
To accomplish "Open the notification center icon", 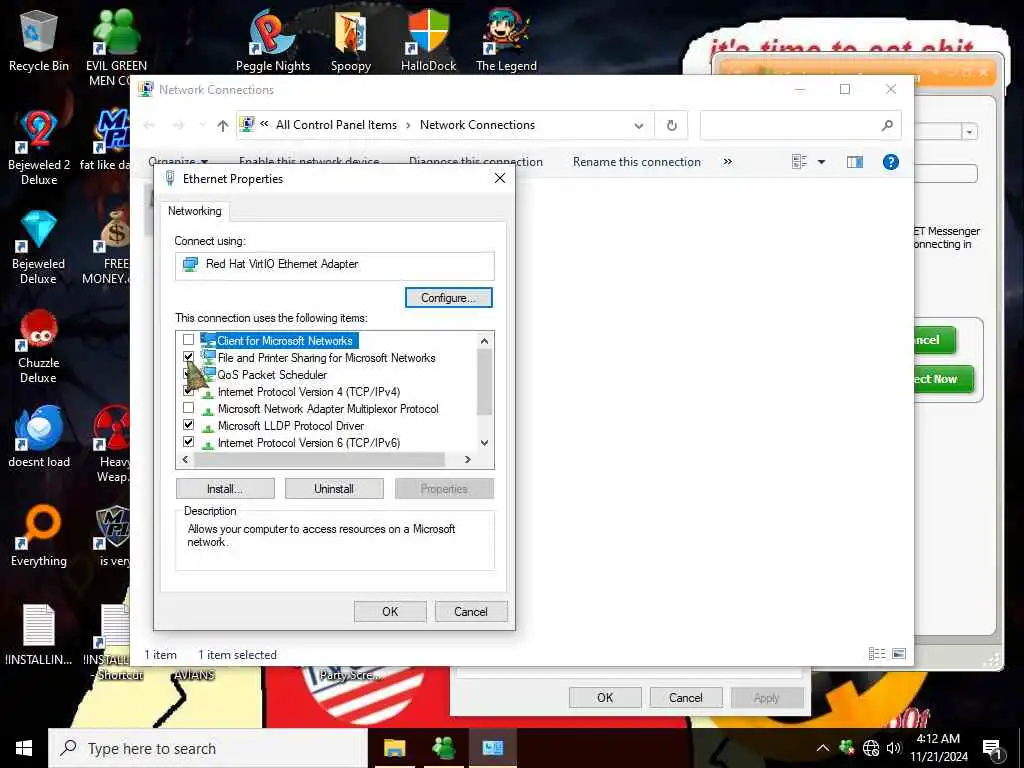I will pos(993,749).
